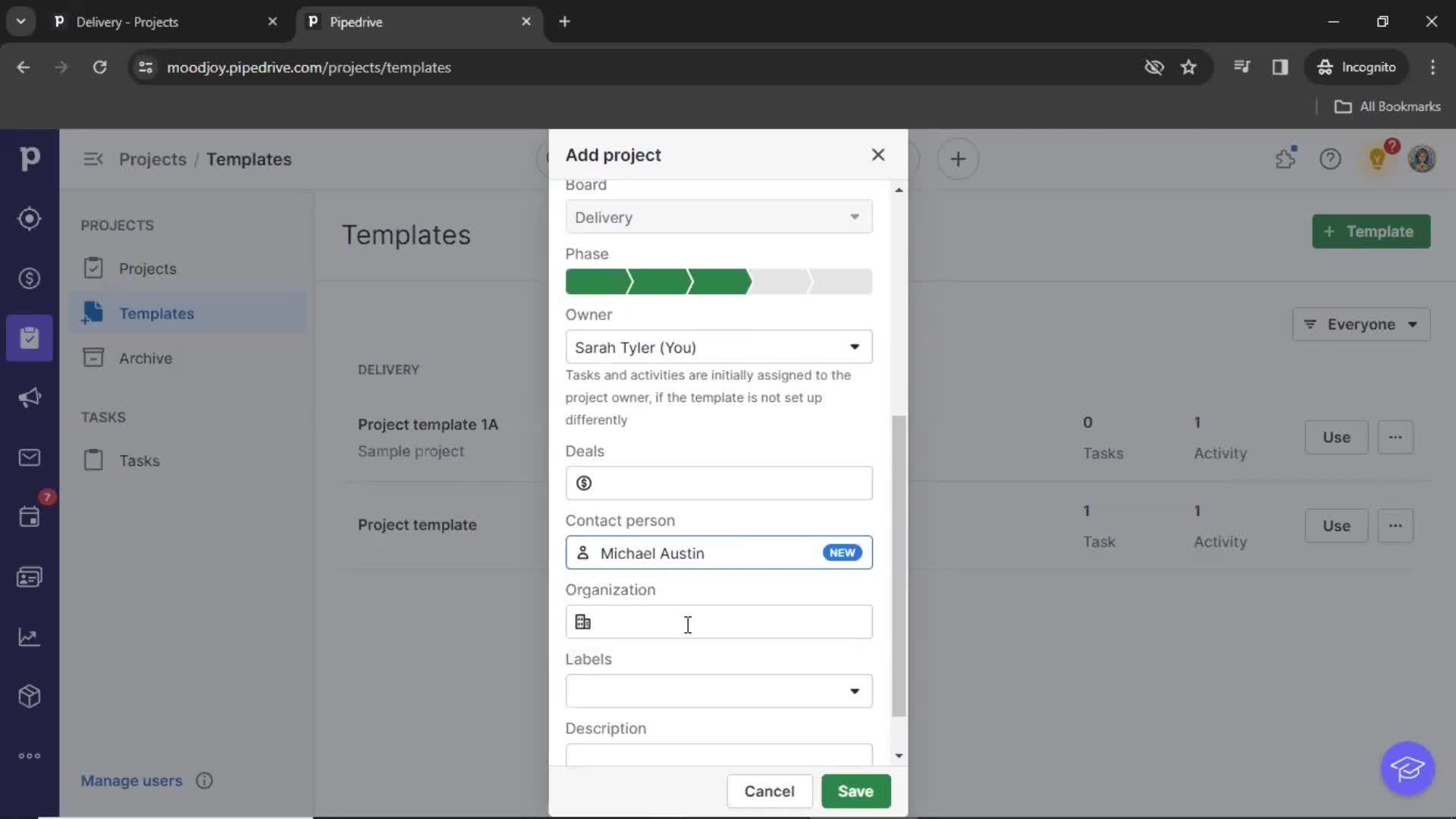Viewport: 1456px width, 819px height.
Task: Click the Save button to confirm
Action: pyautogui.click(x=856, y=791)
